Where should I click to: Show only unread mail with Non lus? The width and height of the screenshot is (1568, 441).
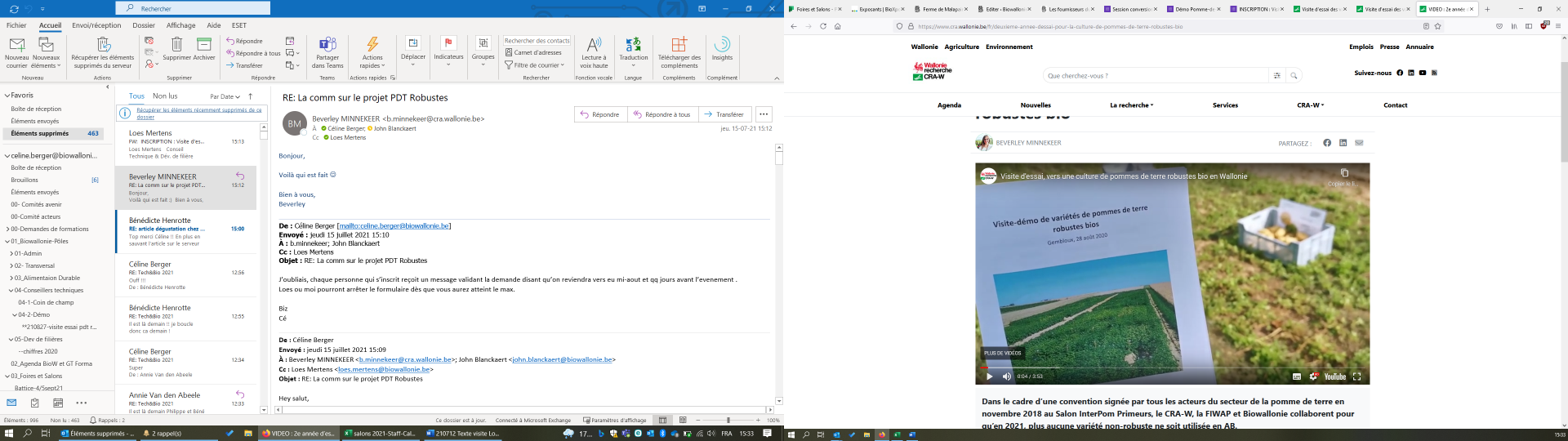165,96
